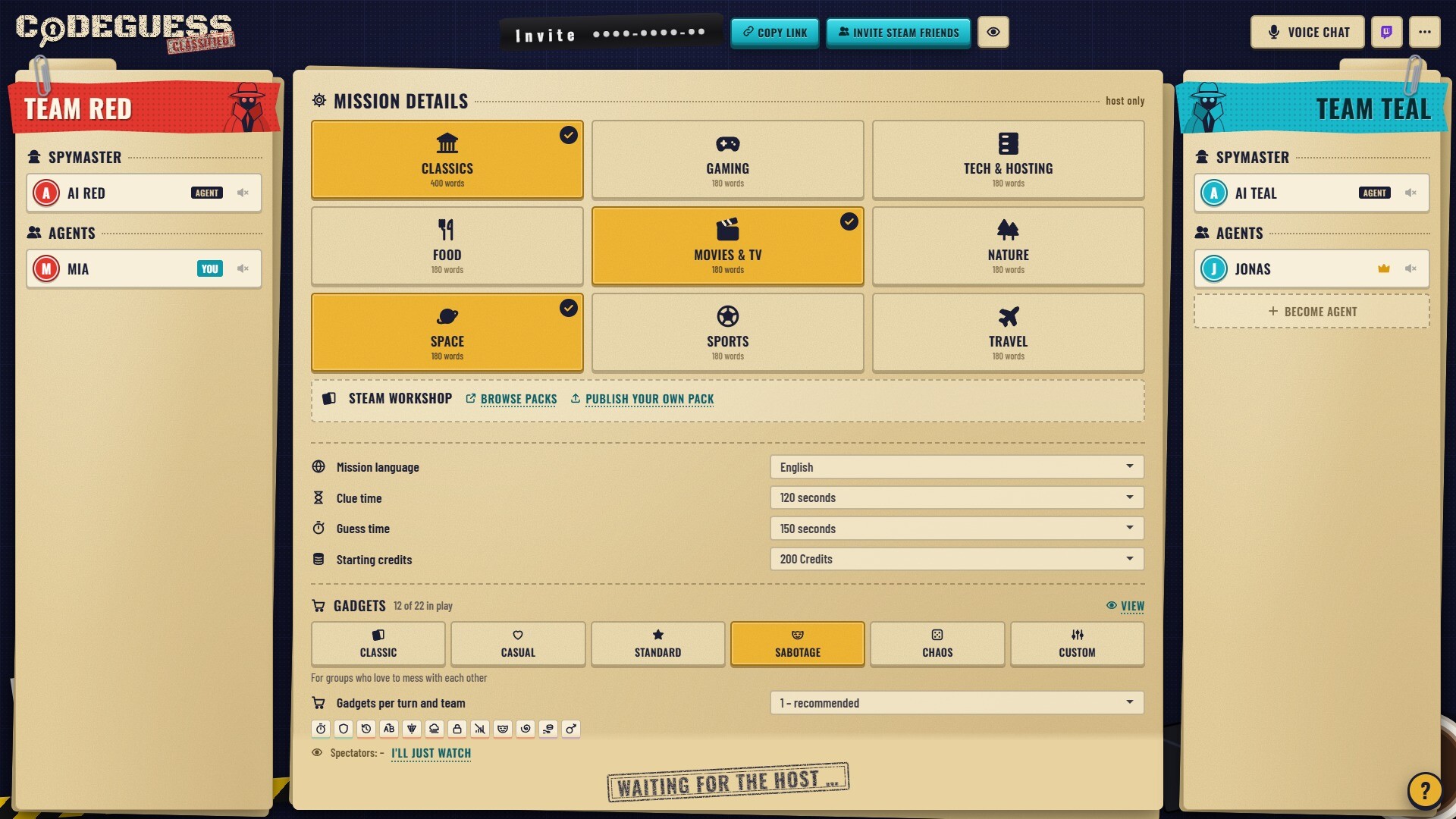1456x819 pixels.
Task: Select the Casual gadgets preset
Action: click(x=518, y=644)
